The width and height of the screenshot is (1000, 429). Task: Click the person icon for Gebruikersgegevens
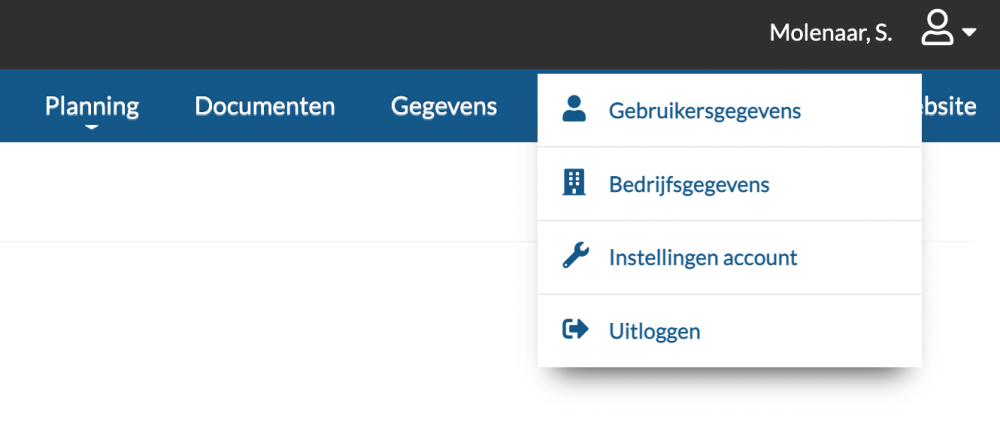(574, 109)
